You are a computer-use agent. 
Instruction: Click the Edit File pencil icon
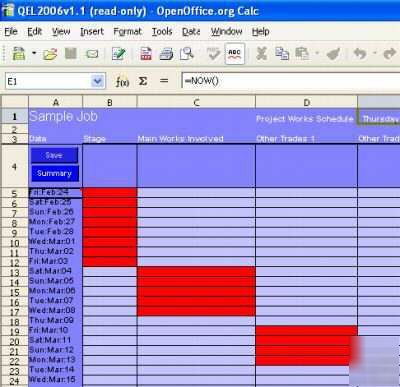tap(118, 54)
